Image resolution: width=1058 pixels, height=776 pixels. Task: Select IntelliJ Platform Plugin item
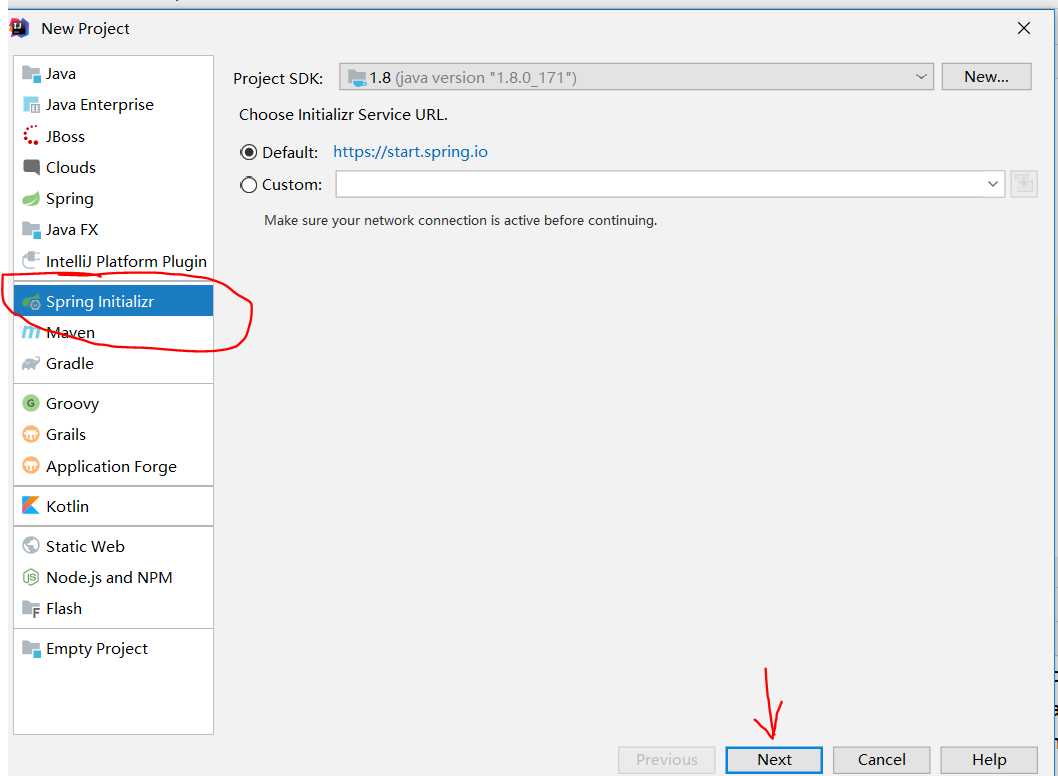pyautogui.click(x=113, y=261)
